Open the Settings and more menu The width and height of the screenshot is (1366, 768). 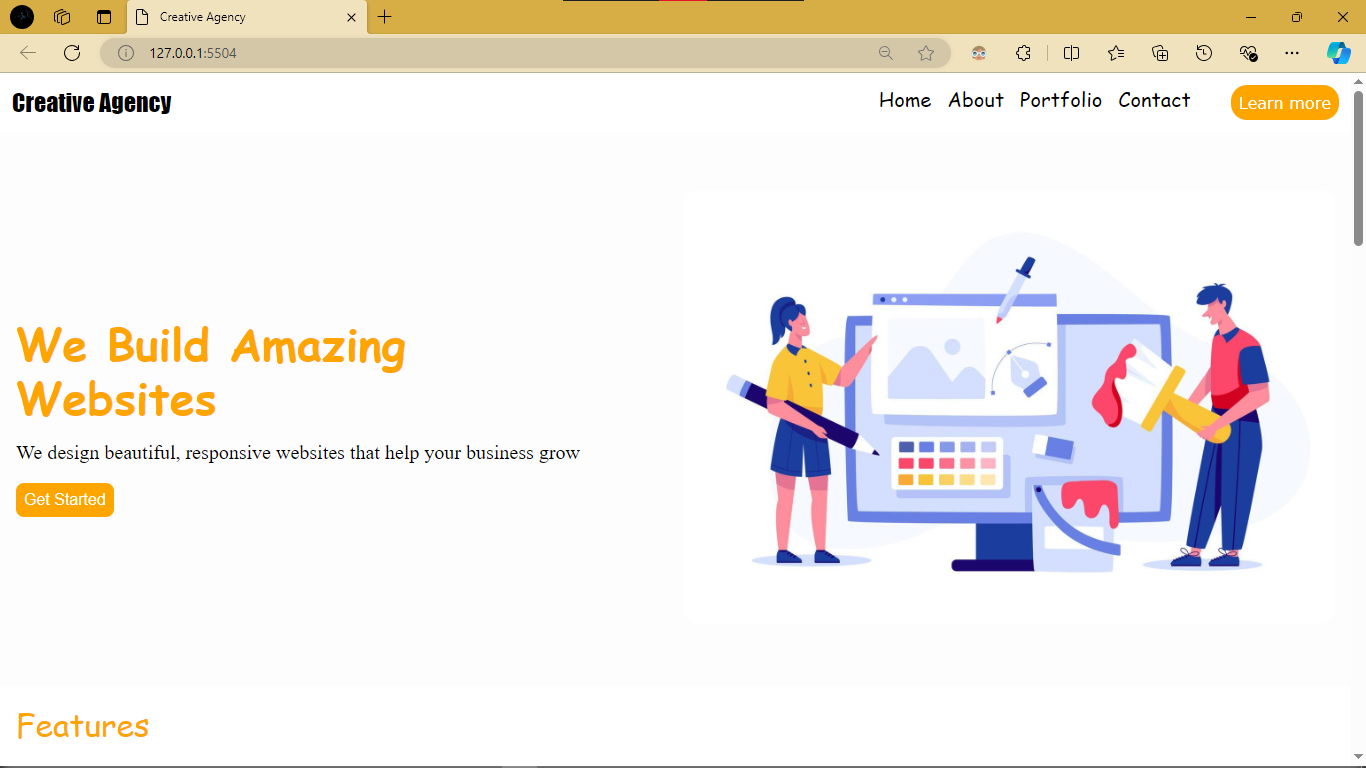(1292, 53)
